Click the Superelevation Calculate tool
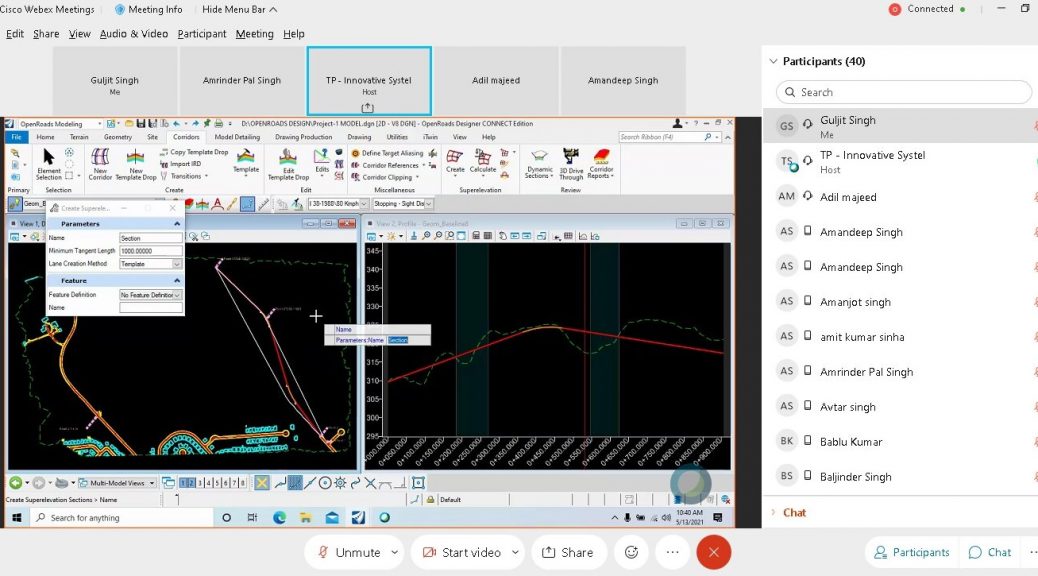The width and height of the screenshot is (1038, 576). tap(483, 160)
